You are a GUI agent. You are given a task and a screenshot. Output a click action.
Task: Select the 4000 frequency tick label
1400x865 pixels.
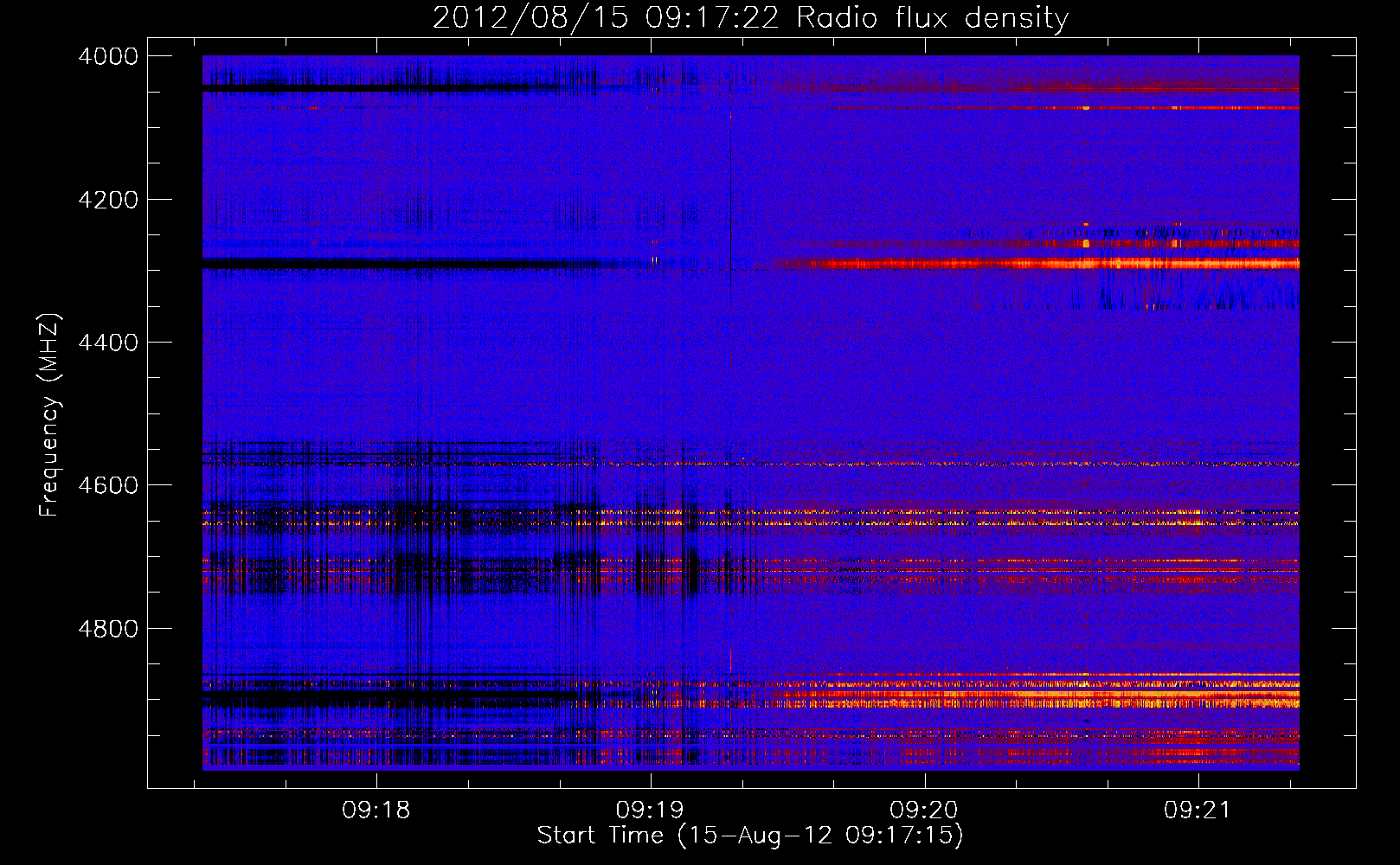pos(108,56)
